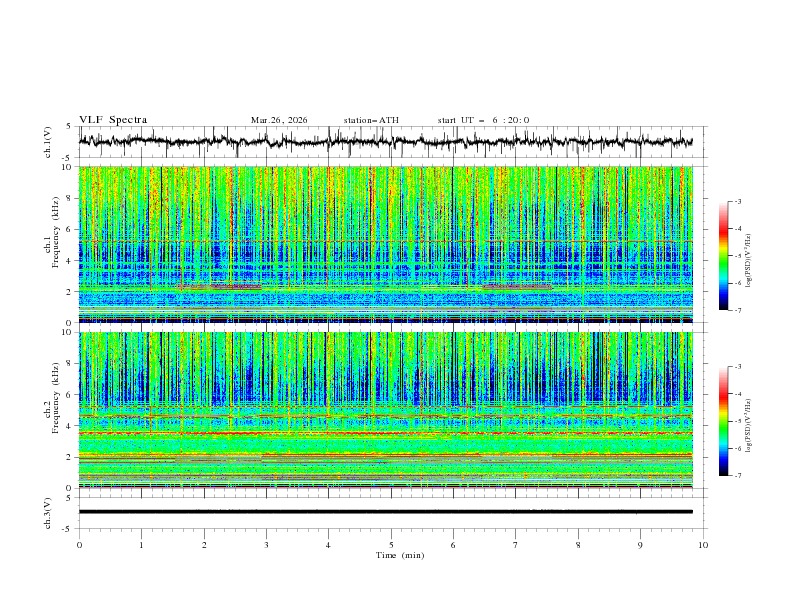The width and height of the screenshot is (792, 612).
Task: Click the 'Time (min)' axis title
Action: 400,555
